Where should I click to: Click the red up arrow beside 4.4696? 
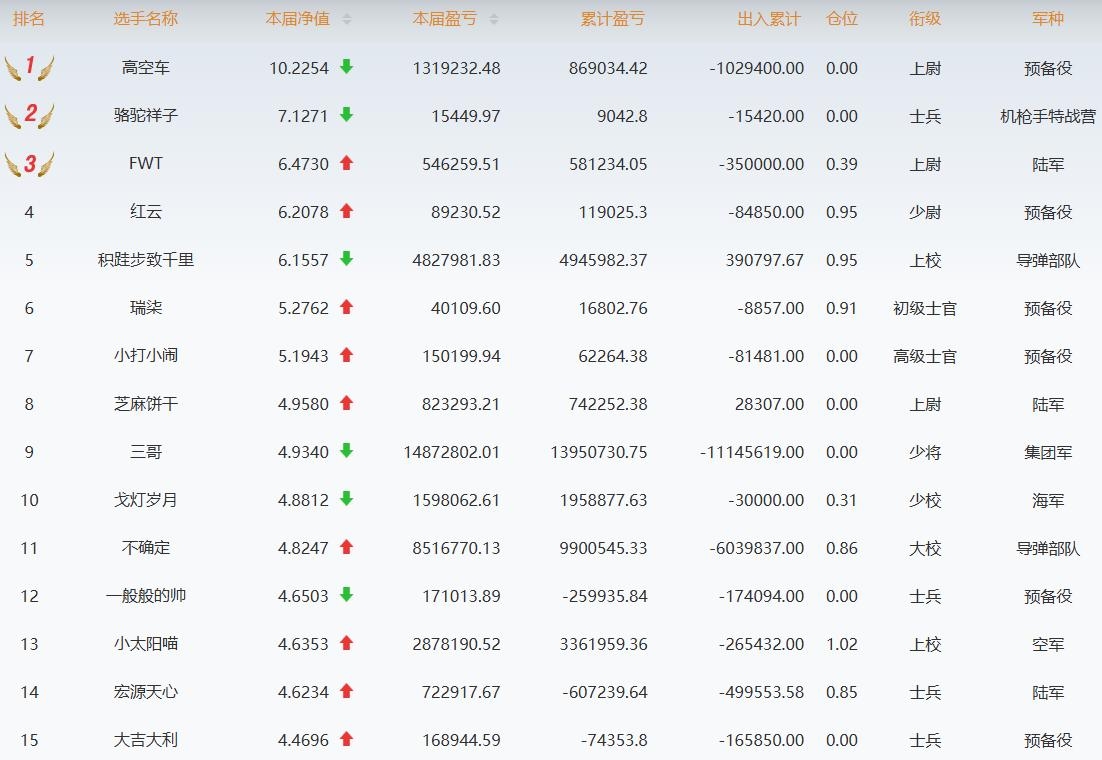pyautogui.click(x=347, y=739)
